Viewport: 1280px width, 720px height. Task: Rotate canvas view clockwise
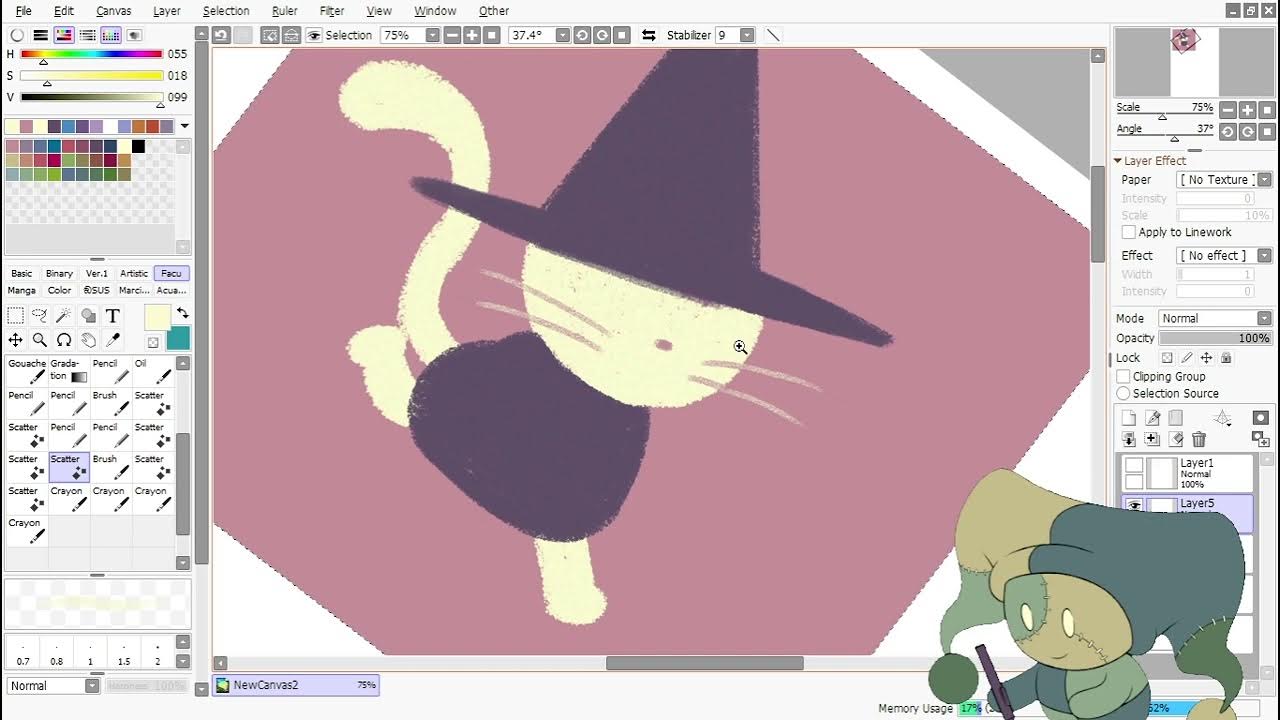tap(602, 35)
